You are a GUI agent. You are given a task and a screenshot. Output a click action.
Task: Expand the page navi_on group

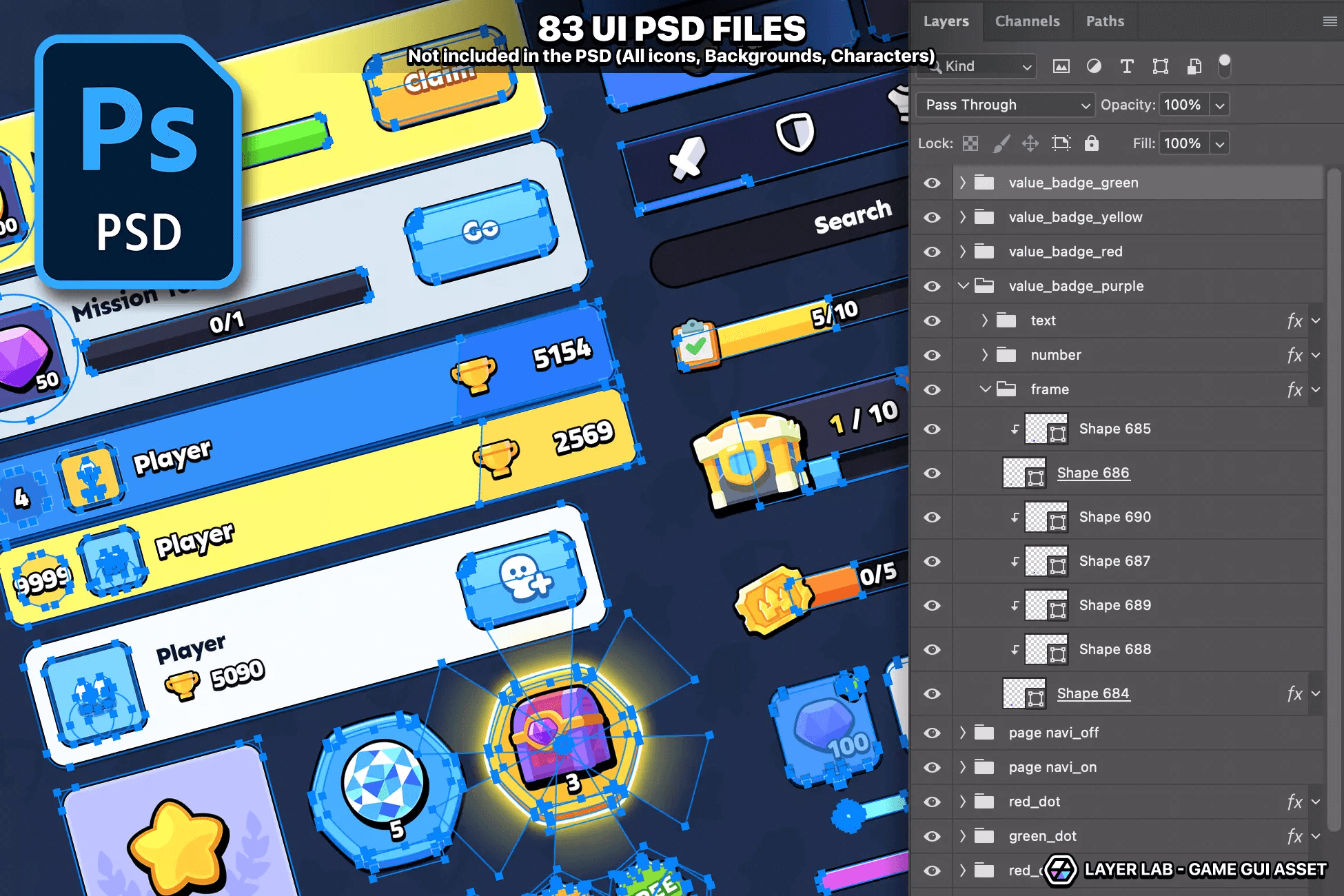tap(963, 767)
